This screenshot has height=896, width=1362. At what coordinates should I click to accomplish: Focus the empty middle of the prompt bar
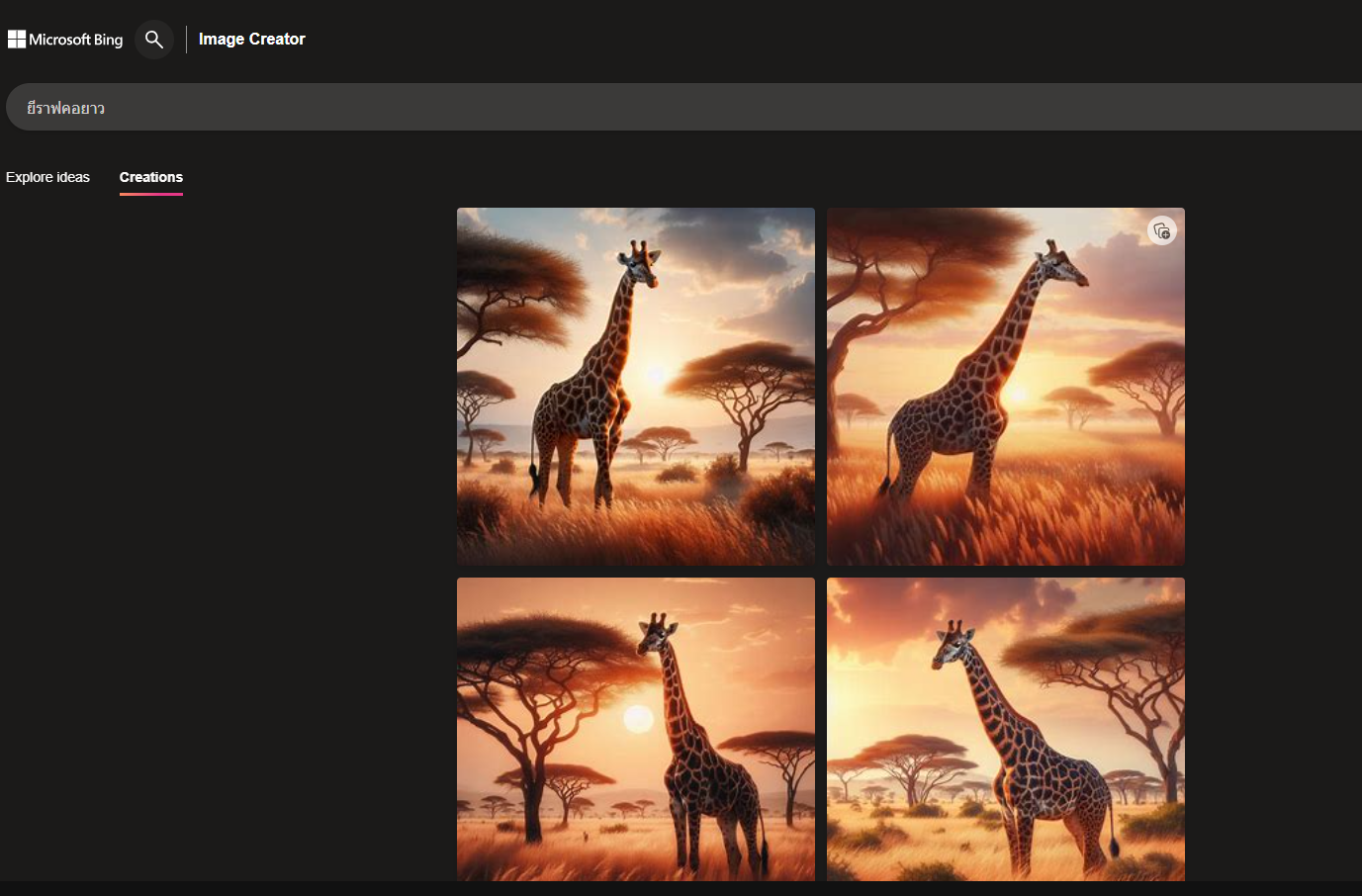(692, 107)
